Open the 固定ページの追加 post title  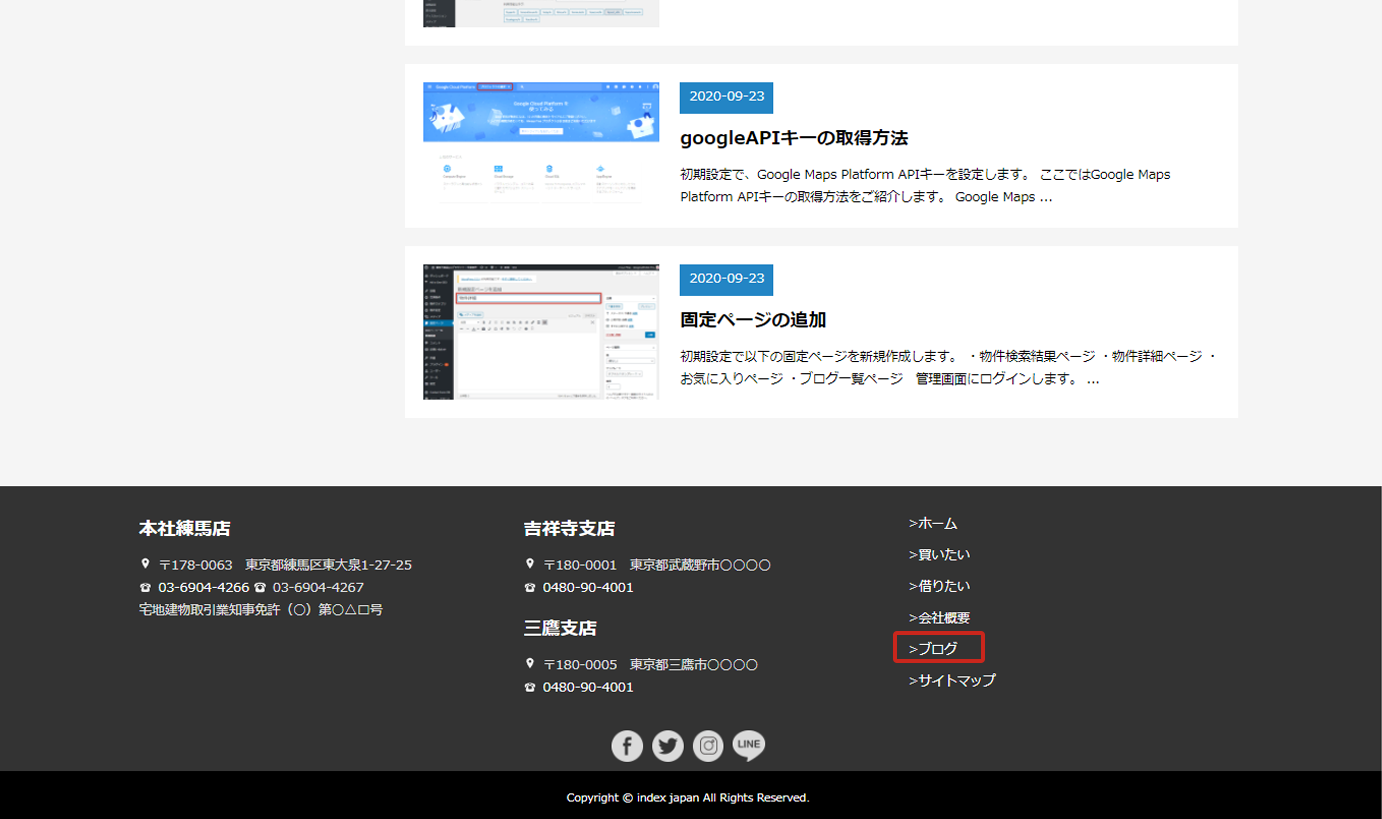(752, 320)
